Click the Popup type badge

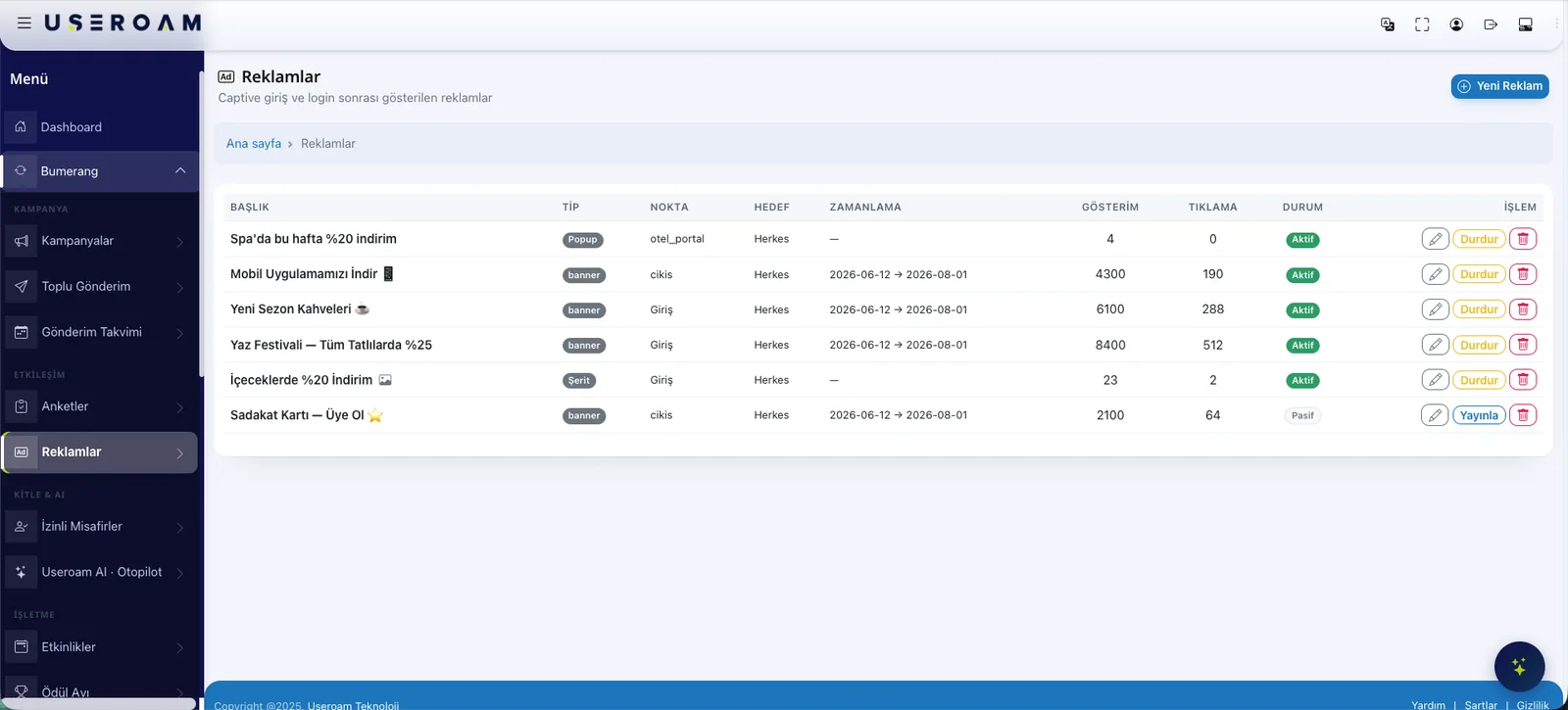point(582,240)
